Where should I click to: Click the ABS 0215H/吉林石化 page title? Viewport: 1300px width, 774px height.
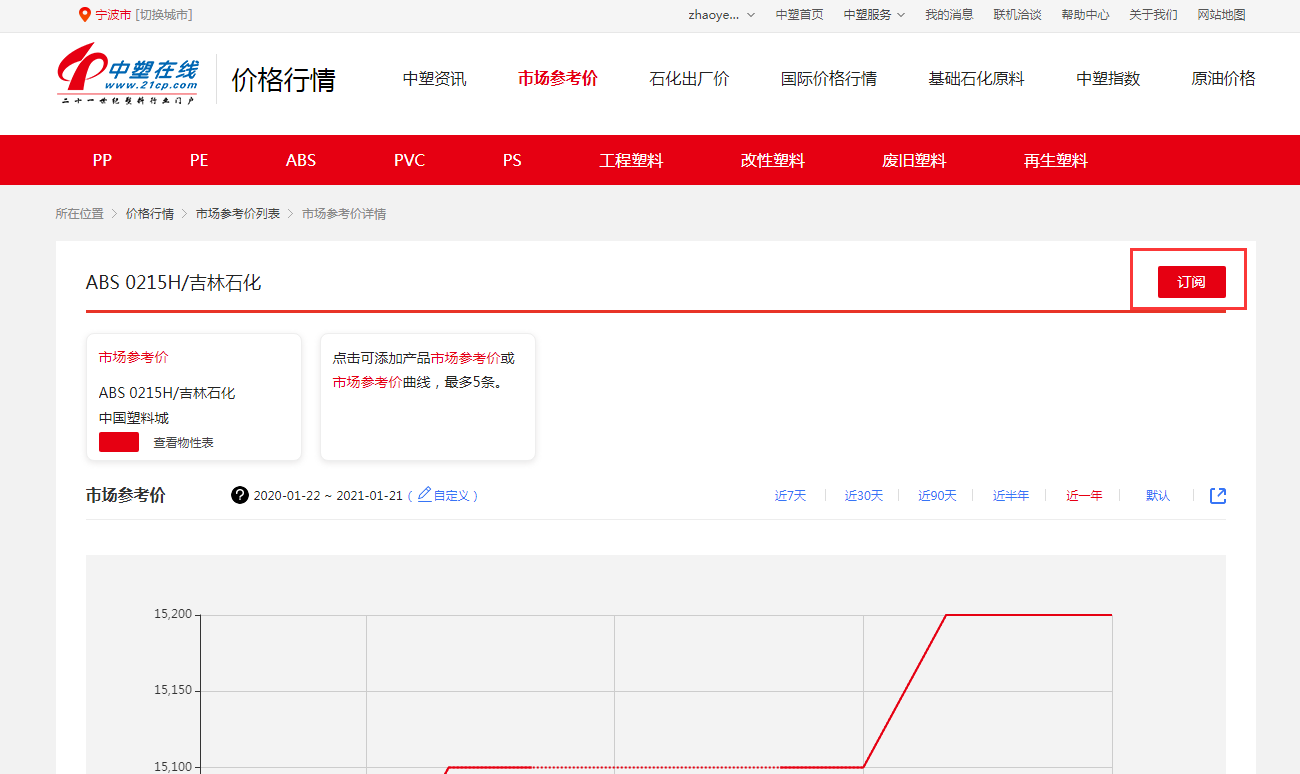(174, 283)
